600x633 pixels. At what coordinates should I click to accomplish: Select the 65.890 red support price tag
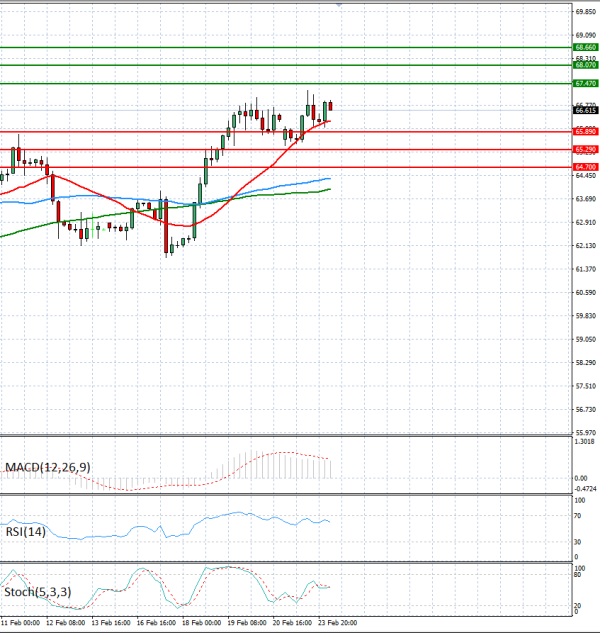point(585,131)
